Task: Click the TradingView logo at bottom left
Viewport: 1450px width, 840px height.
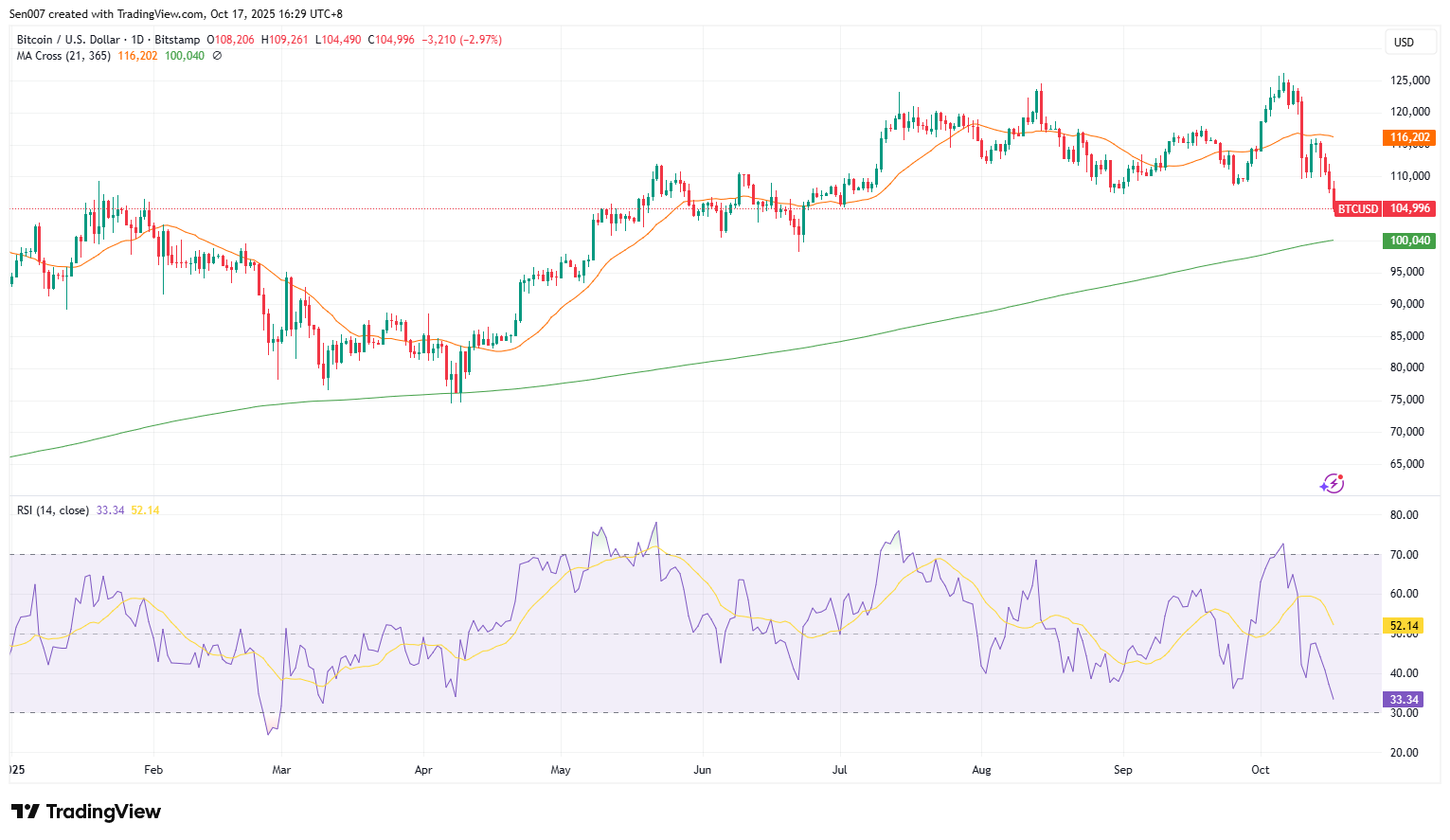Action: pyautogui.click(x=86, y=812)
